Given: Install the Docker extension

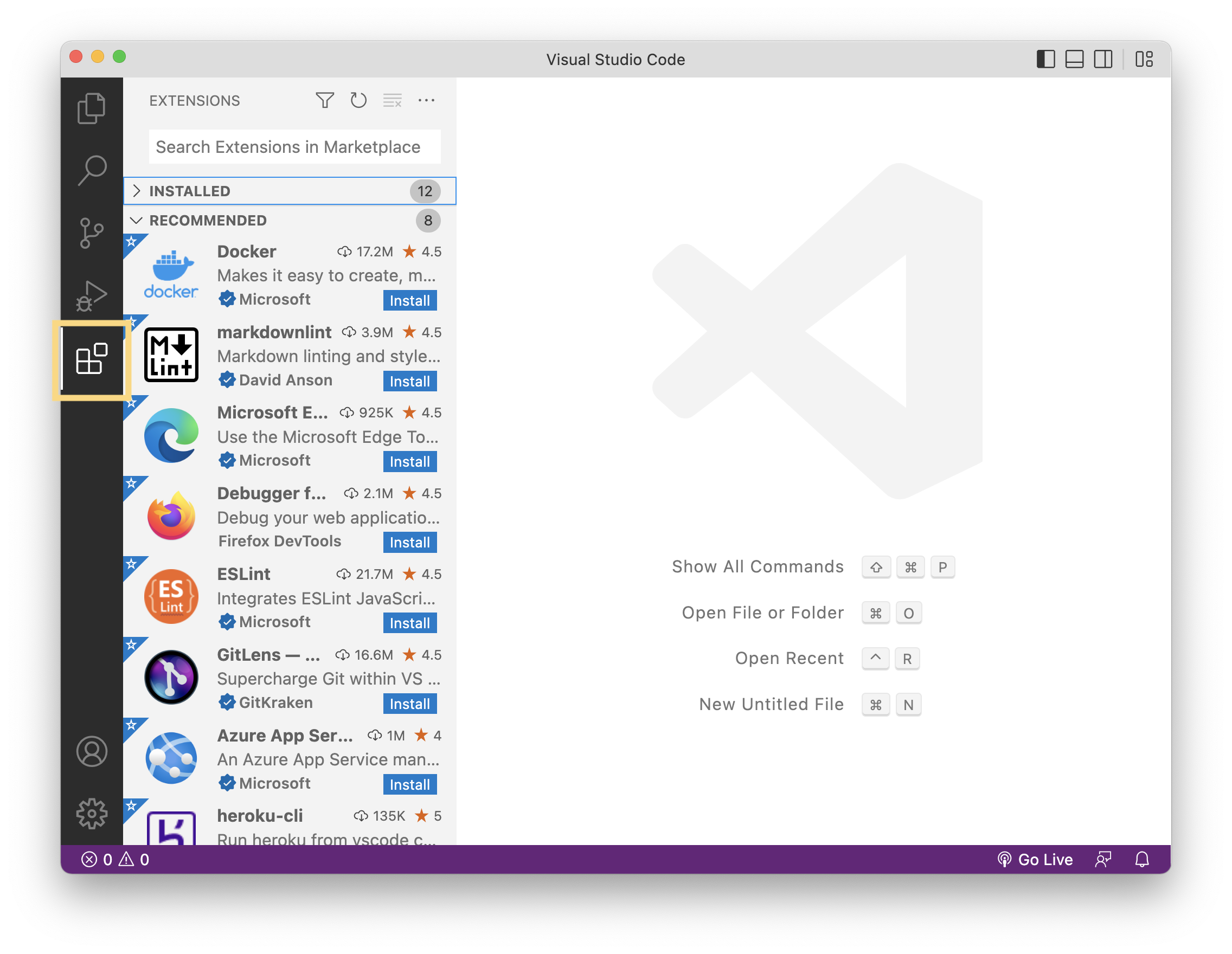Looking at the screenshot, I should [410, 299].
